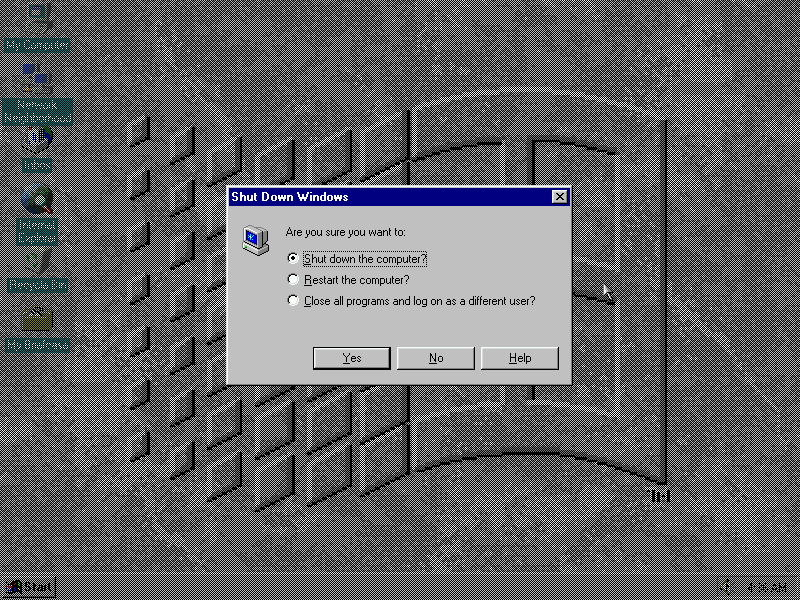
Task: Select the Recycle Bin icon
Action: point(37,262)
